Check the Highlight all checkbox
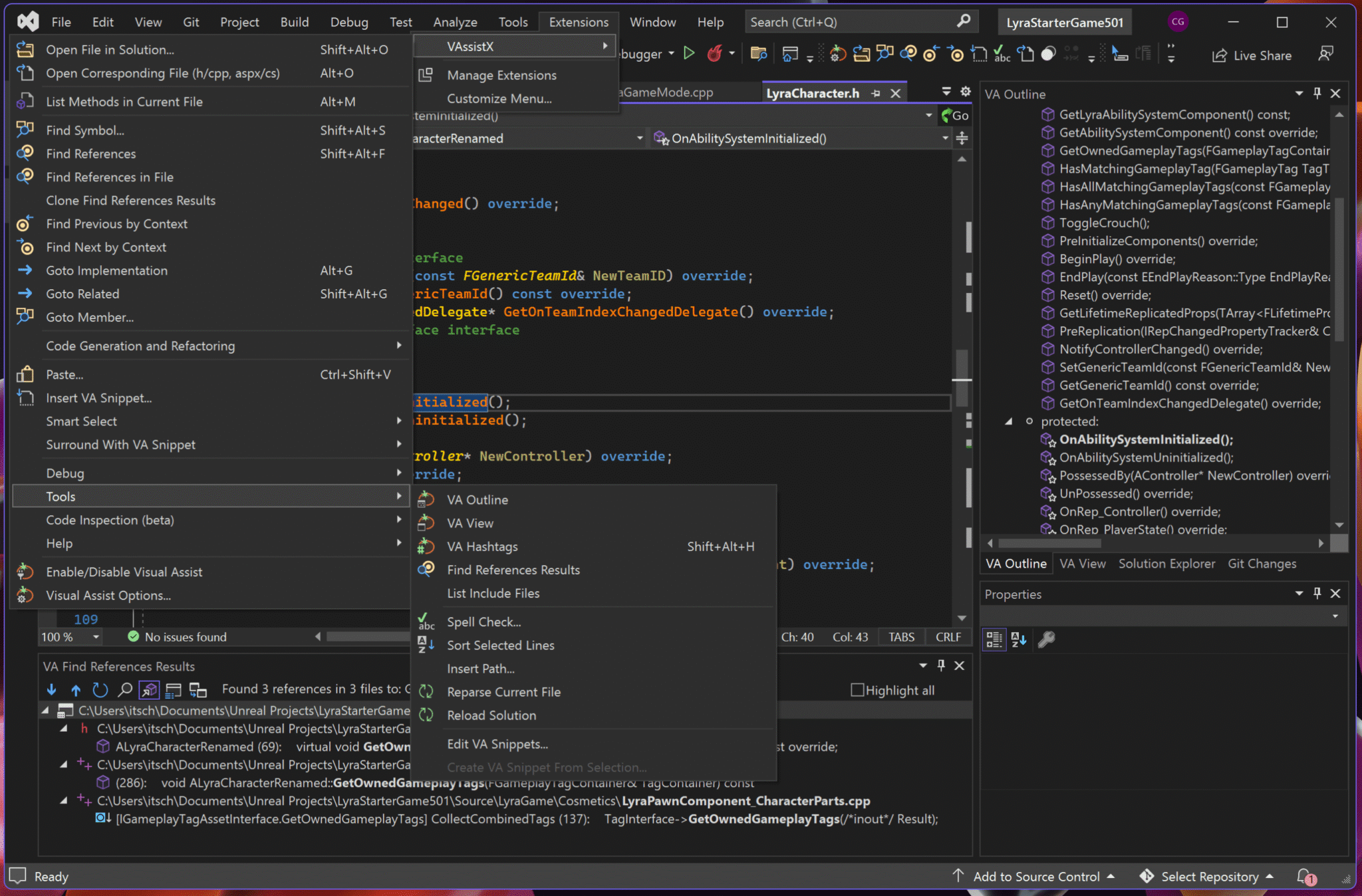This screenshot has width=1362, height=896. [x=858, y=690]
